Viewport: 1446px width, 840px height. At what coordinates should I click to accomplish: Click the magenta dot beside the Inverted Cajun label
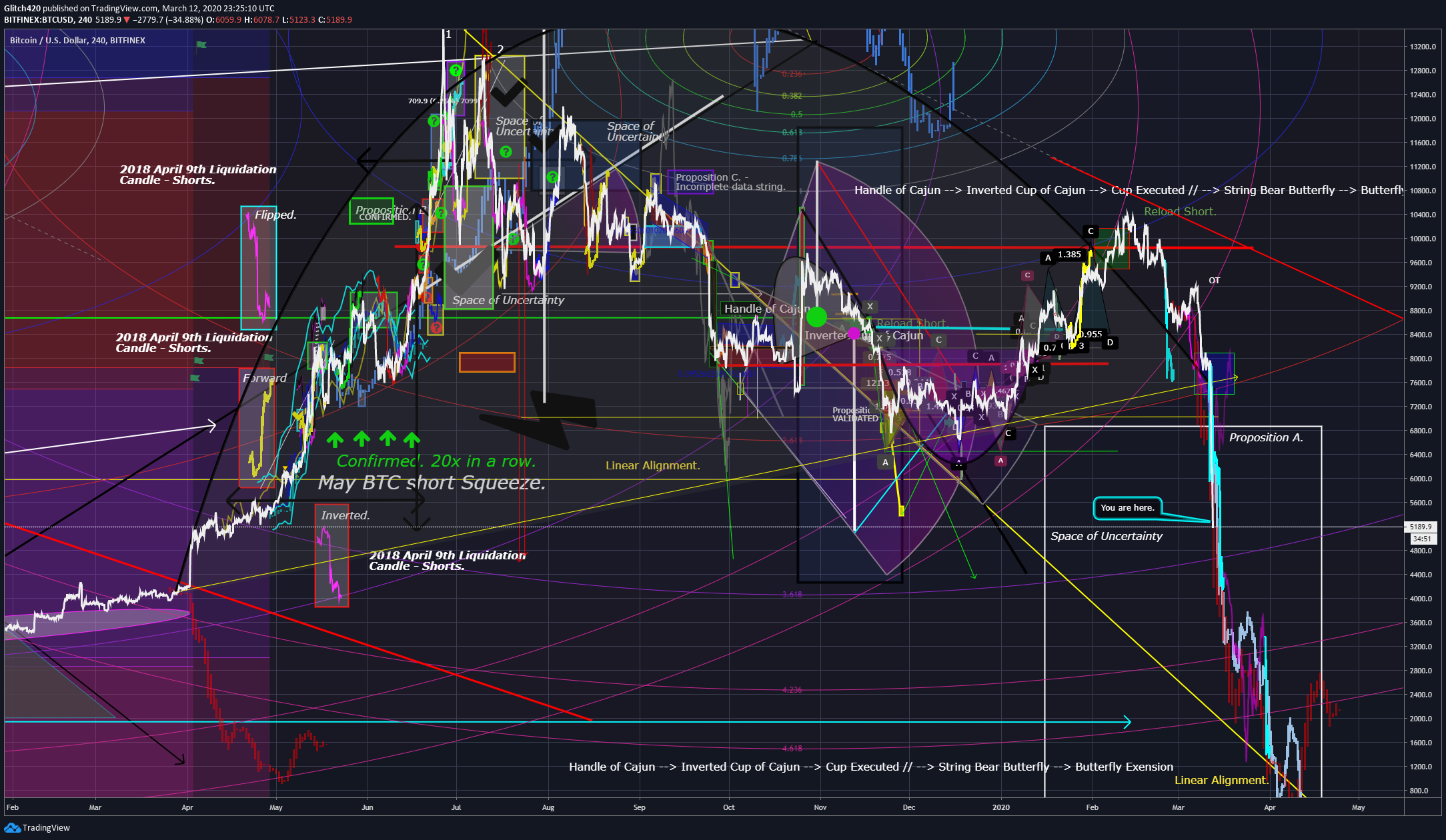click(854, 333)
